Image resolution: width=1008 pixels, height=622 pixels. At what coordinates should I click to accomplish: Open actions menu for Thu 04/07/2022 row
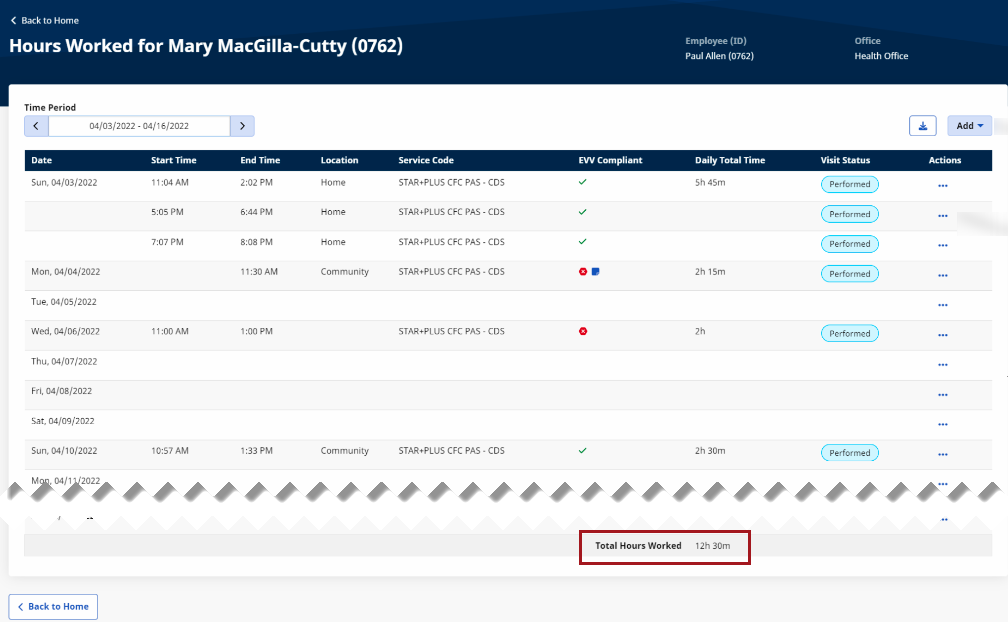[x=942, y=365]
